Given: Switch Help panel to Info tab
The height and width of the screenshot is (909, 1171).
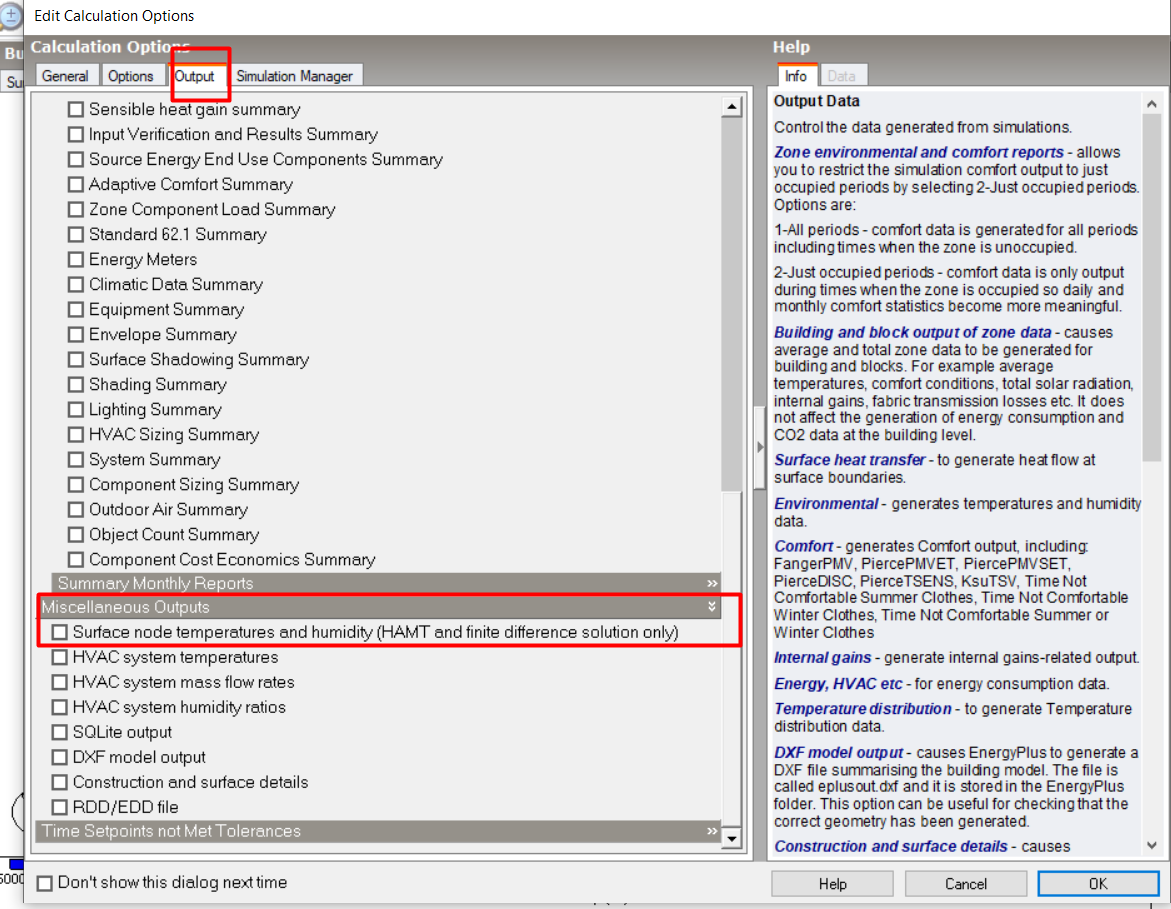Looking at the screenshot, I should 796,76.
